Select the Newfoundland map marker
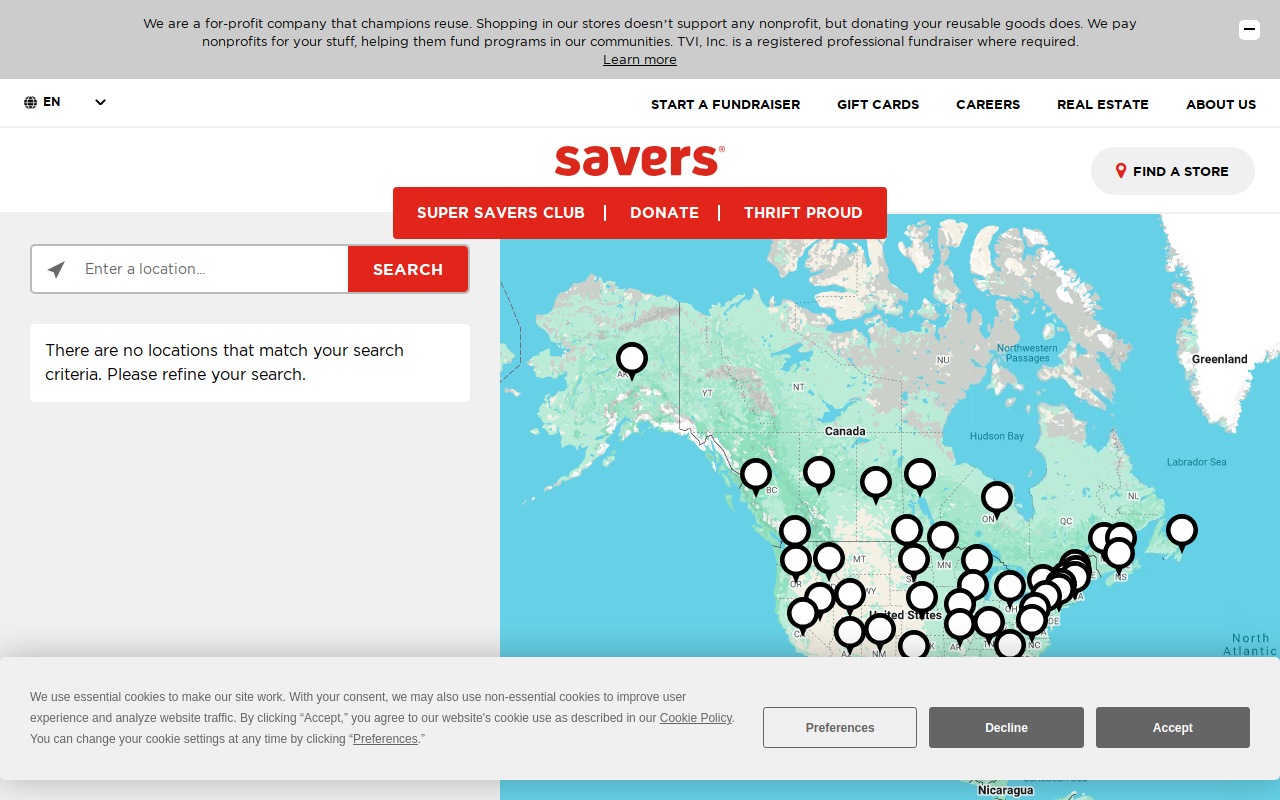1280x800 pixels. tap(1182, 532)
